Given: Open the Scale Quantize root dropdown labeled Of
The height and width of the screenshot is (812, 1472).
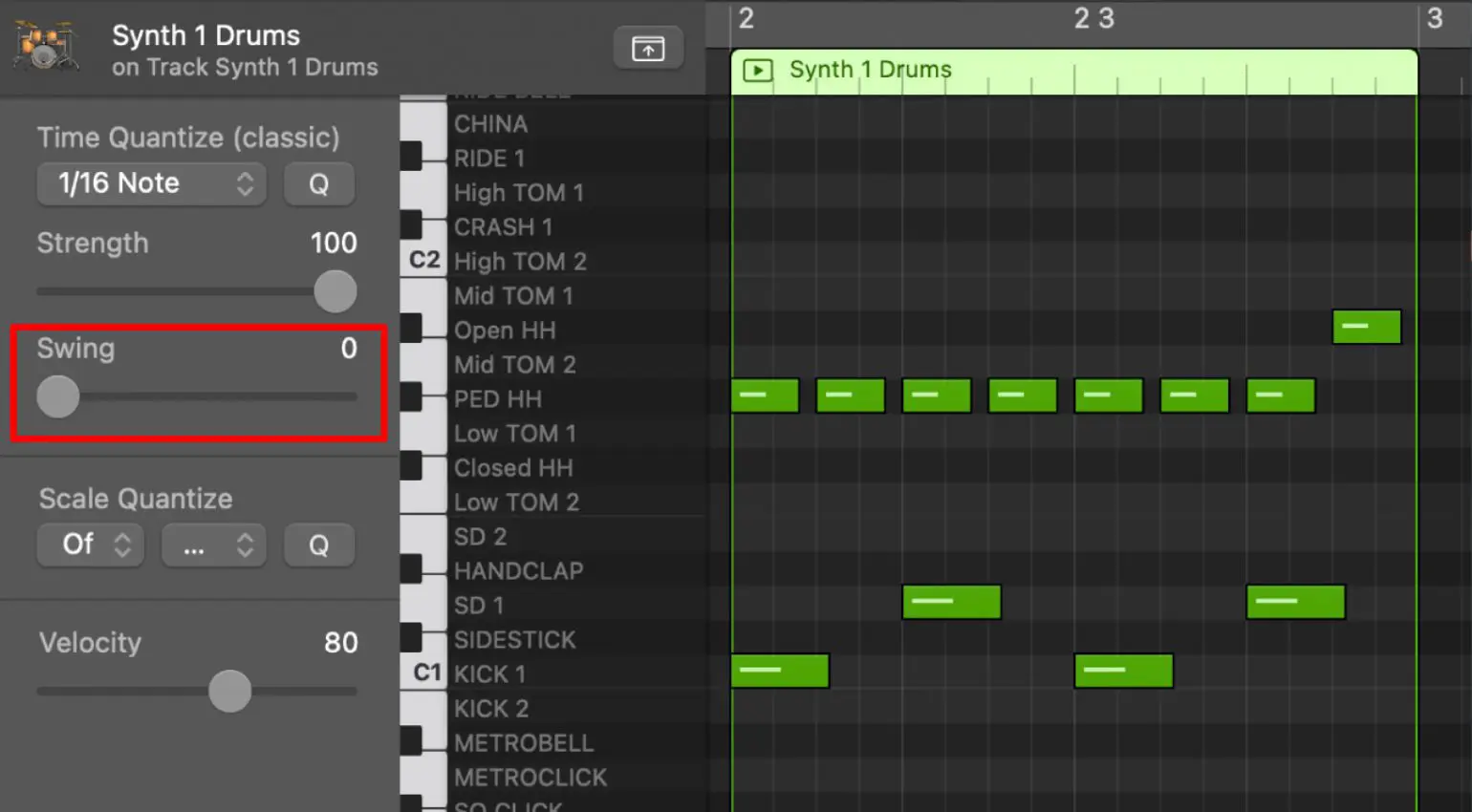Looking at the screenshot, I should [x=90, y=545].
